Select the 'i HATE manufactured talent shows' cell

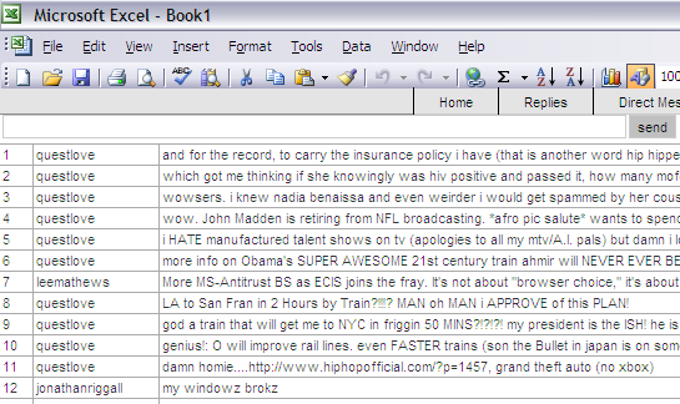(420, 240)
